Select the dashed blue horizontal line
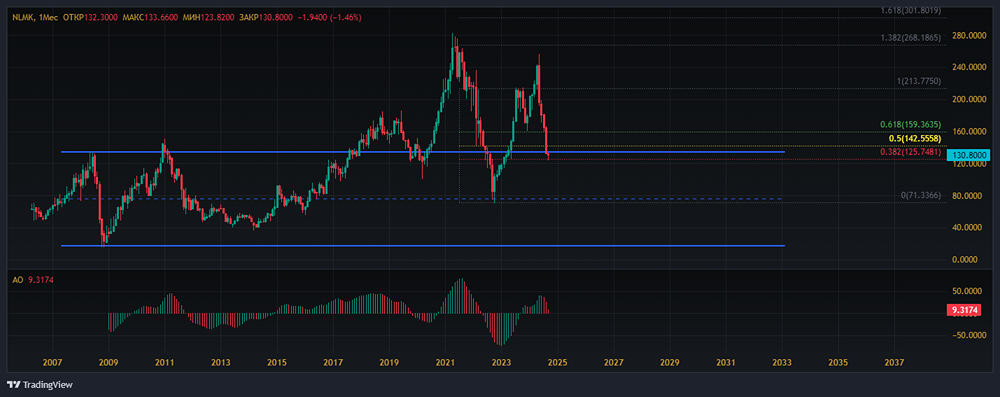The width and height of the screenshot is (1000, 397). tap(423, 198)
